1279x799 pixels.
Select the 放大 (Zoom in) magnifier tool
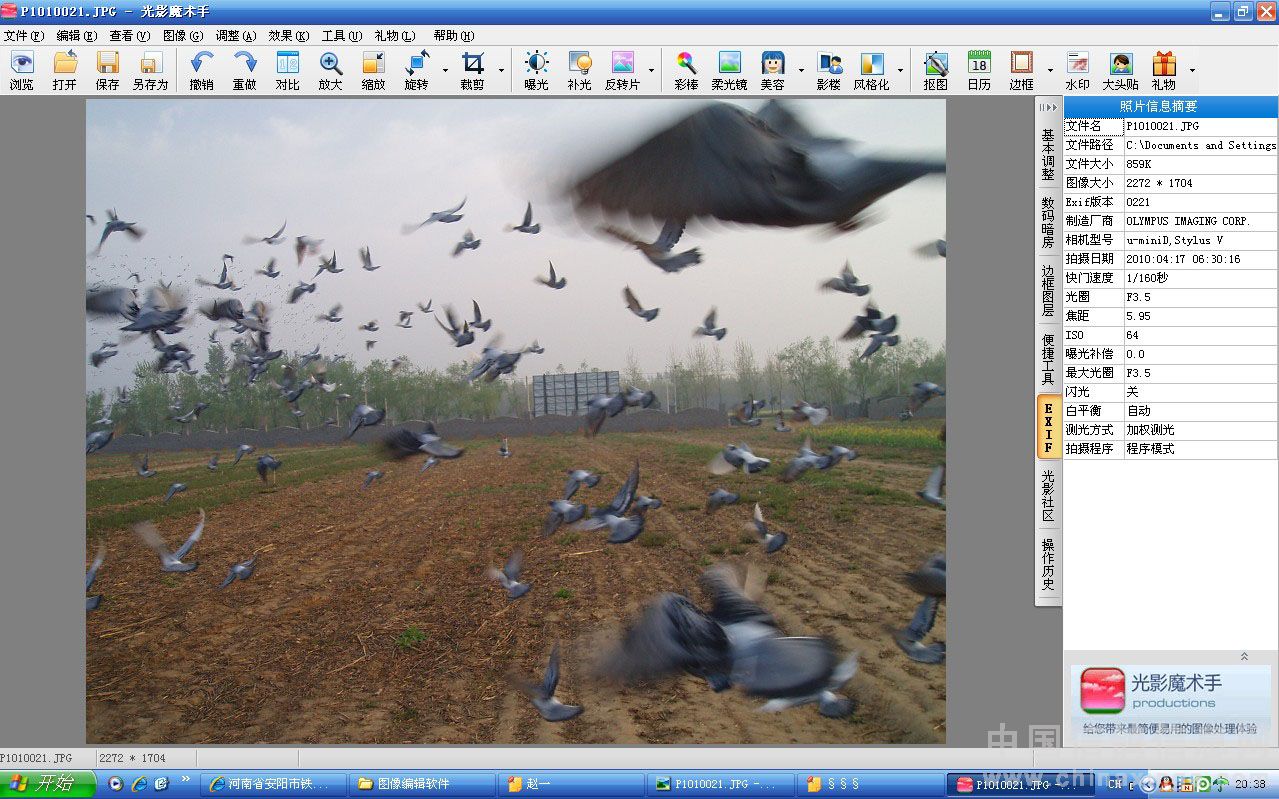point(330,70)
